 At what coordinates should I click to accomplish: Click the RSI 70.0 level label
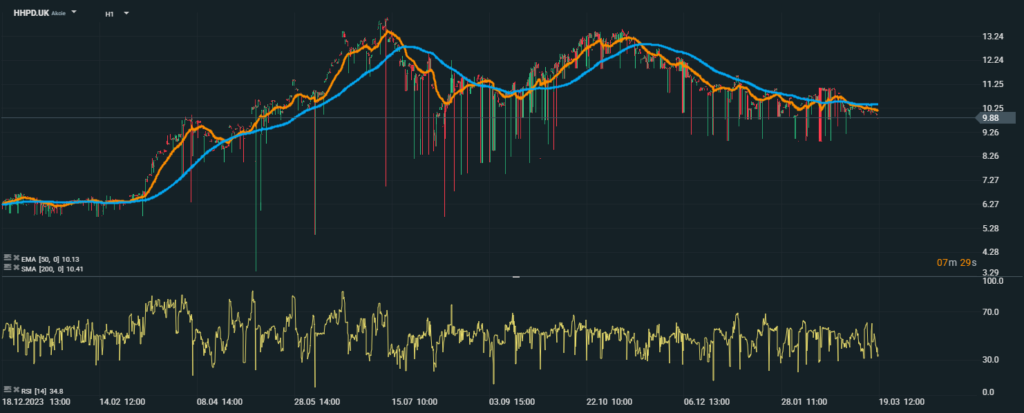pos(992,312)
